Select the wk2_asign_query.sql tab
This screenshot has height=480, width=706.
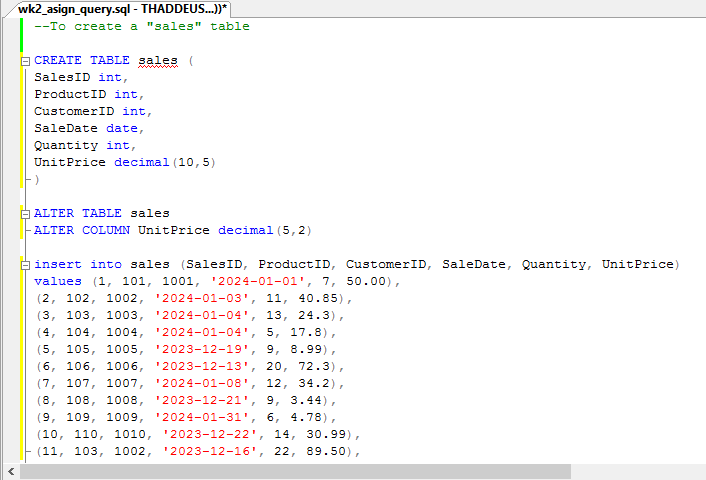(122, 9)
